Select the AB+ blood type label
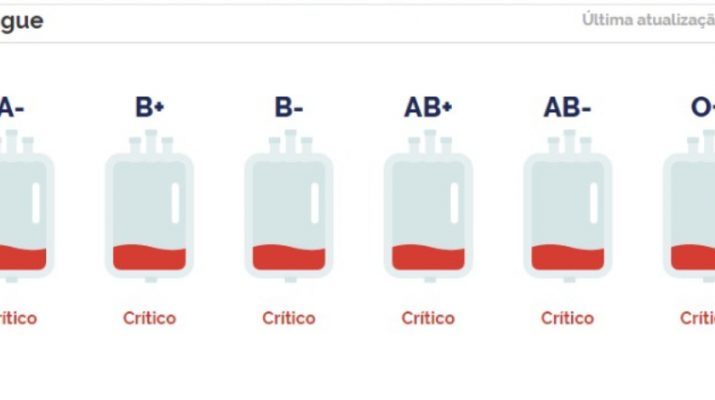Screen dimensions: 715x400 [x=428, y=107]
